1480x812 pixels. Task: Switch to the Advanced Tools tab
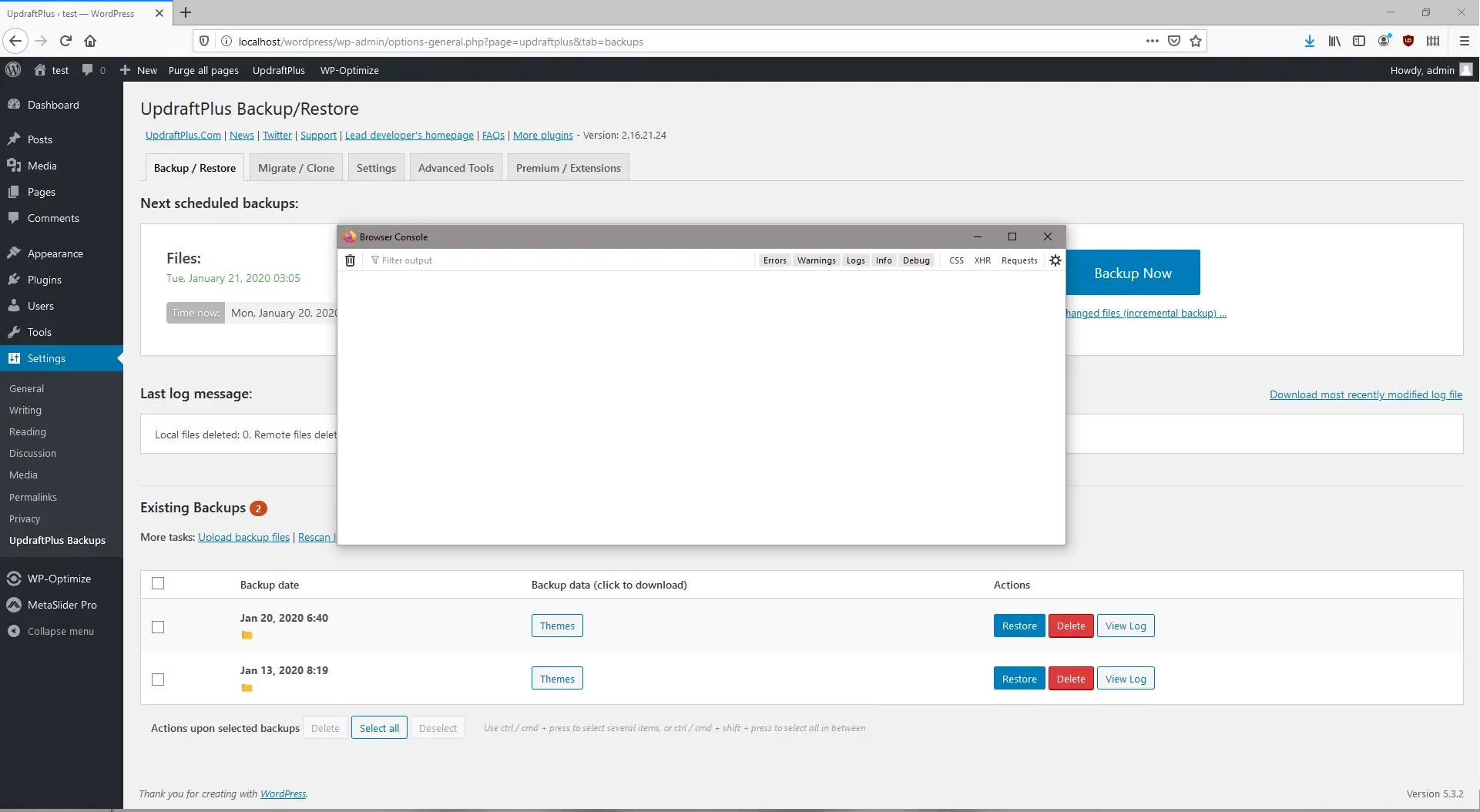(456, 168)
